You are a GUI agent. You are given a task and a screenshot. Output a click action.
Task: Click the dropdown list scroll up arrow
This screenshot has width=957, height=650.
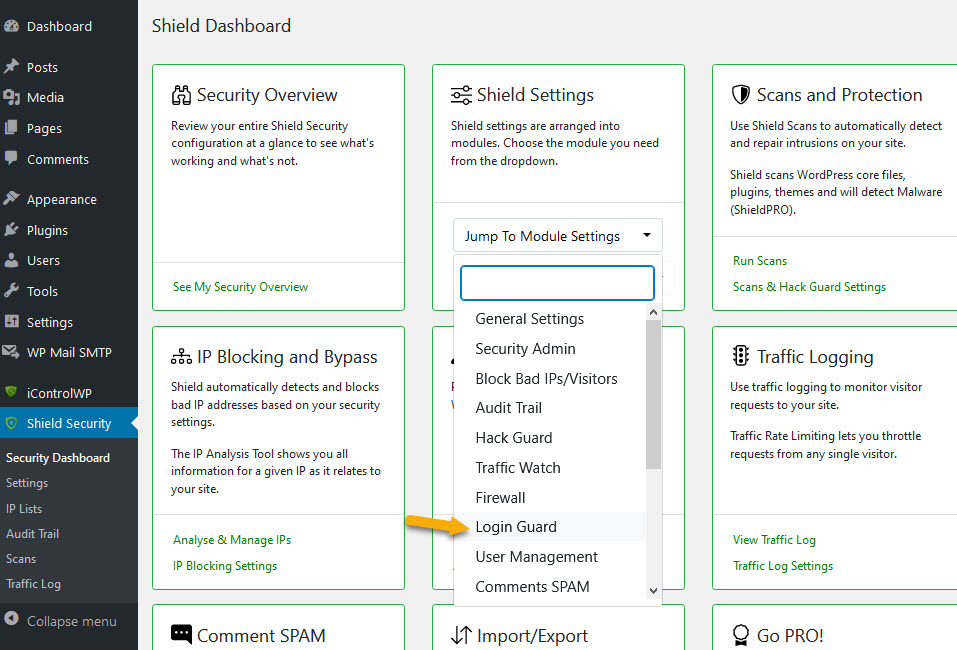point(653,312)
